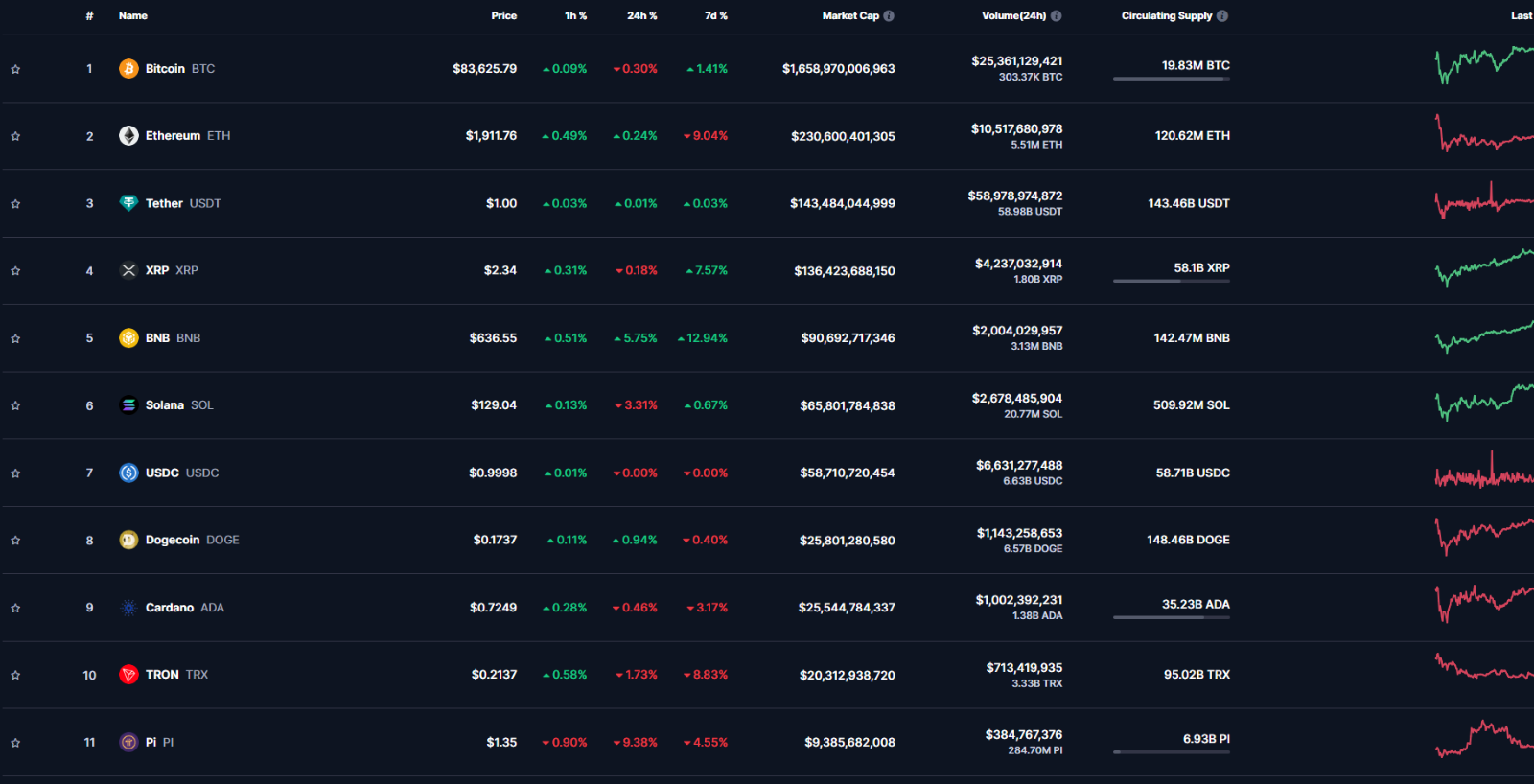The height and width of the screenshot is (784, 1534).
Task: Open the Dogecoin DOGE name link
Action: click(x=193, y=540)
